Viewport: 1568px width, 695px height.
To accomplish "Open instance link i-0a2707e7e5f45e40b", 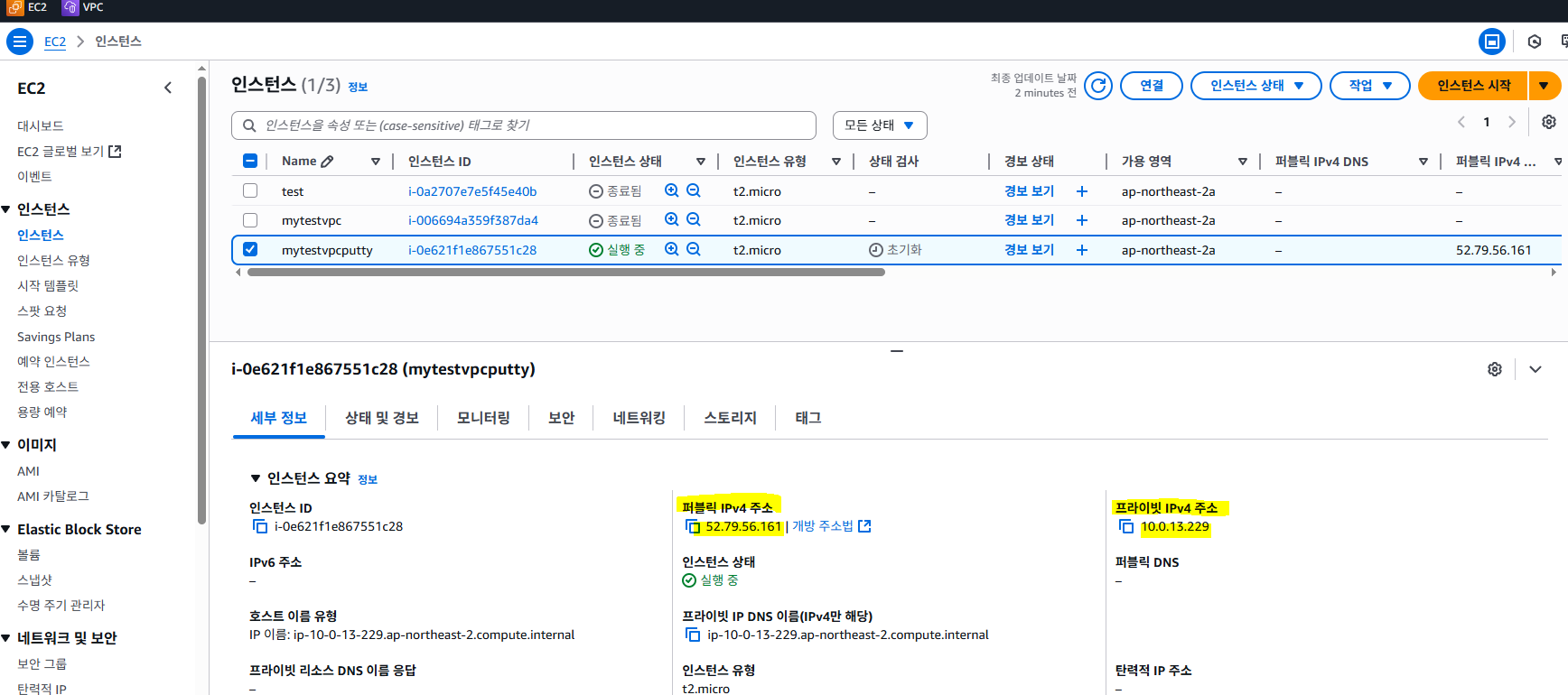I will (472, 191).
